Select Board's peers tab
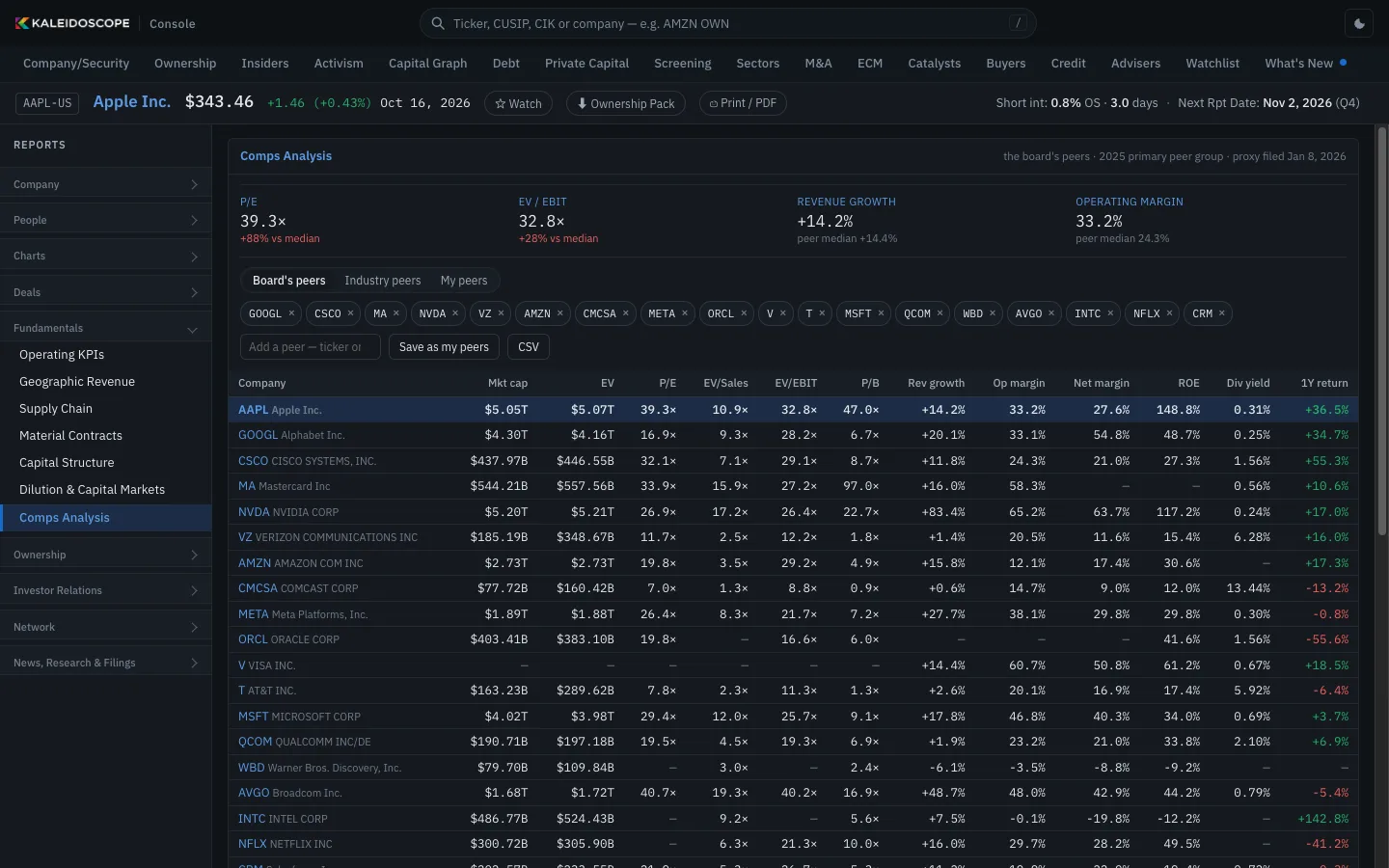Image resolution: width=1389 pixels, height=868 pixels. click(x=289, y=281)
